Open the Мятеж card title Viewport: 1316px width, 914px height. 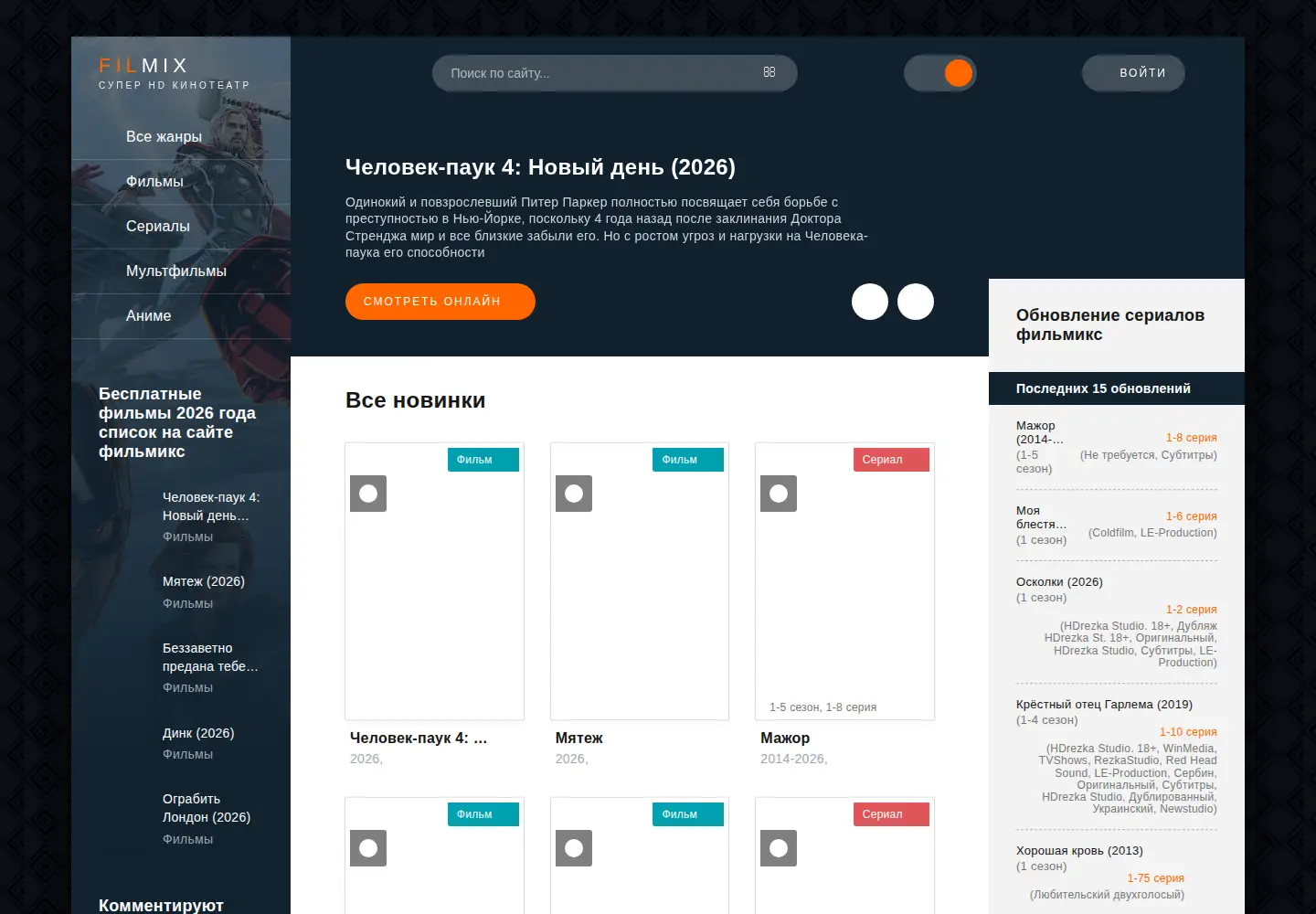[x=579, y=738]
